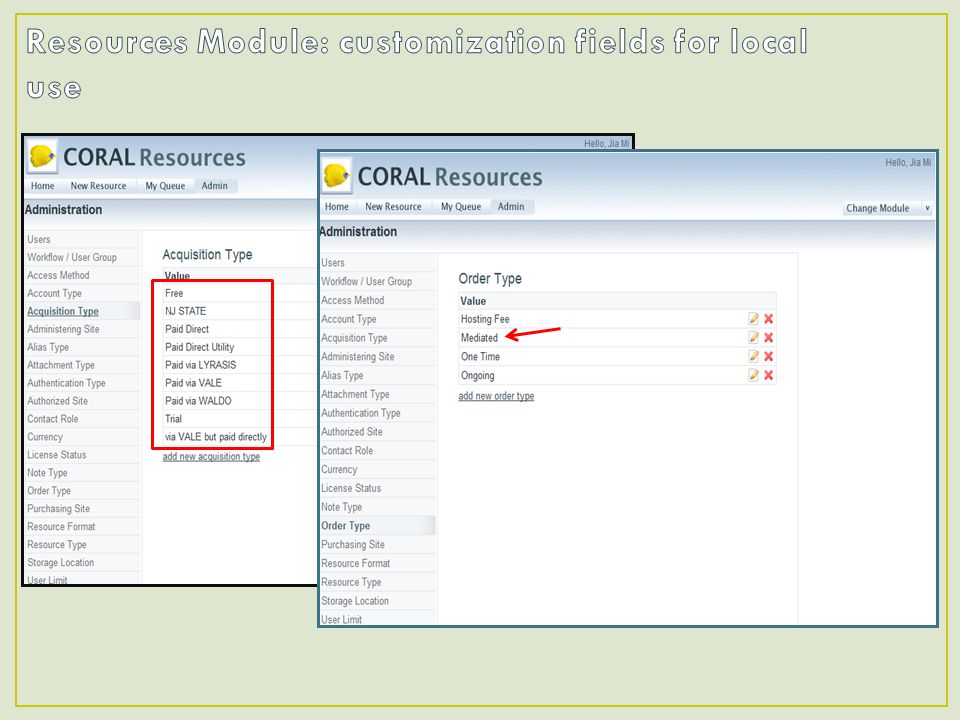Select Authorized Site in front window sidebar
Image resolution: width=960 pixels, height=720 pixels.
377,432
